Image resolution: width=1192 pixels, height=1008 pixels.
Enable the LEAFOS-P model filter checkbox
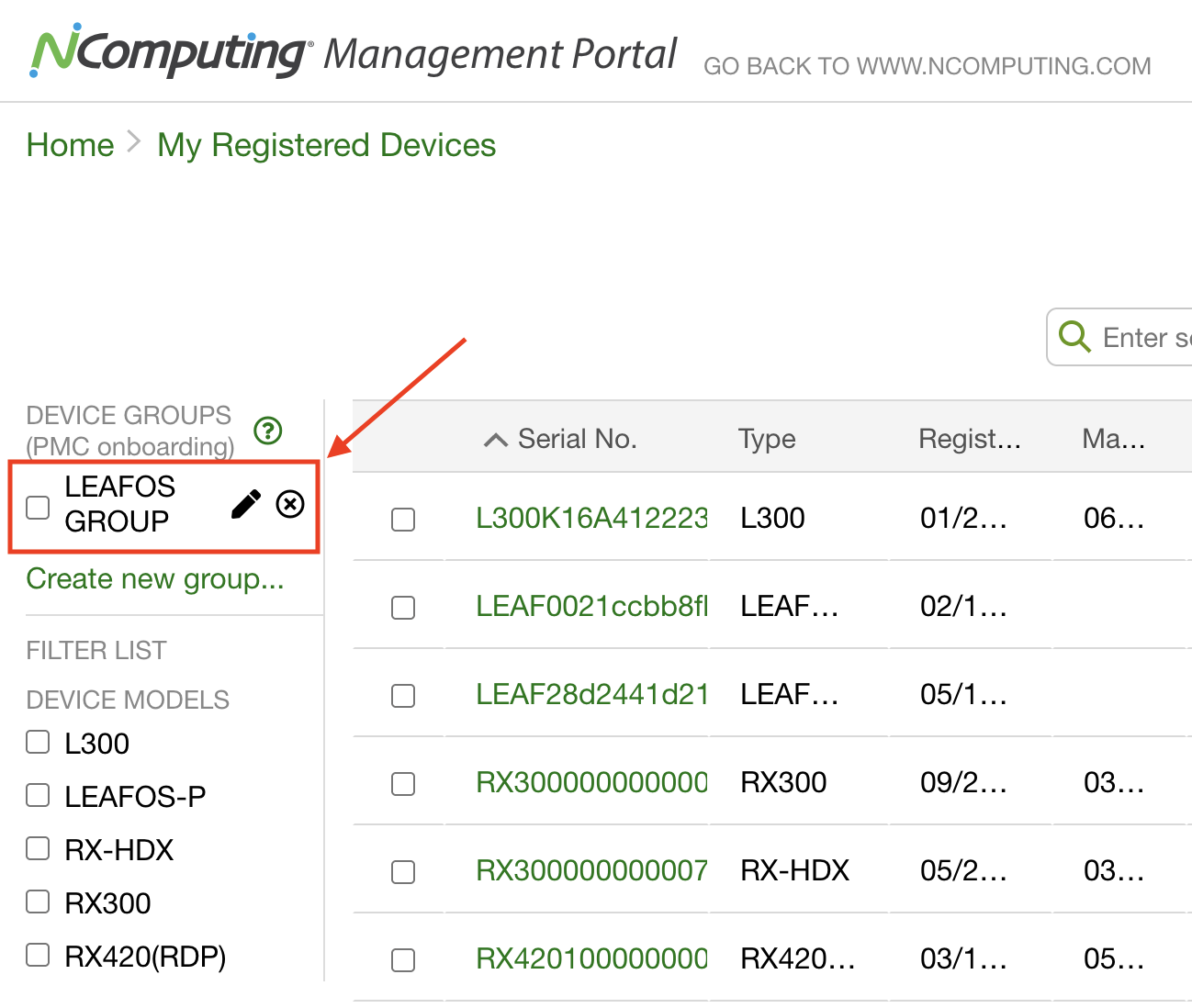[x=38, y=795]
